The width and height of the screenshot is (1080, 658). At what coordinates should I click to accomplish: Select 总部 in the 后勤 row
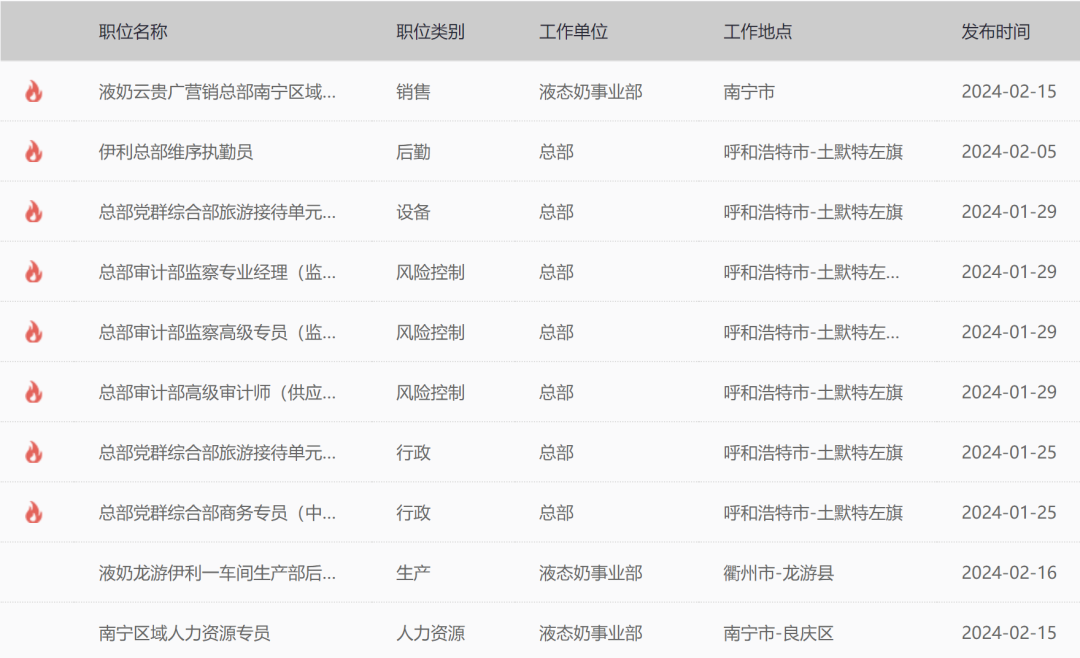(x=556, y=152)
